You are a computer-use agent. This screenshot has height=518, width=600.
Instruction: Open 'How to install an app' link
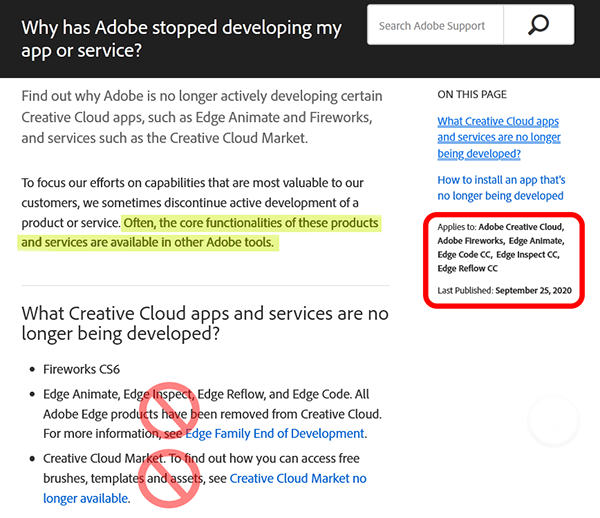501,188
